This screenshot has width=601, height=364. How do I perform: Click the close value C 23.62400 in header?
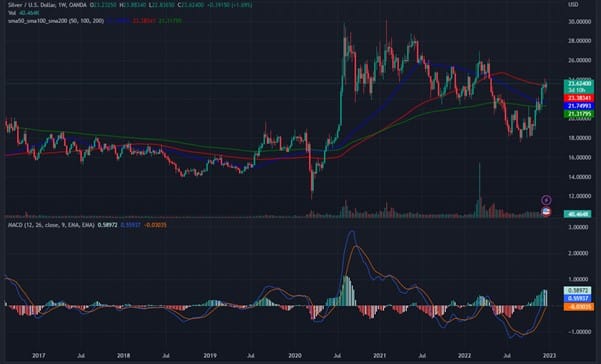coord(189,6)
